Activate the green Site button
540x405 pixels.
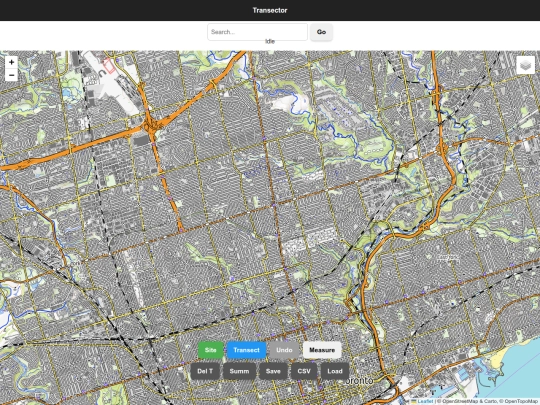[x=211, y=350]
